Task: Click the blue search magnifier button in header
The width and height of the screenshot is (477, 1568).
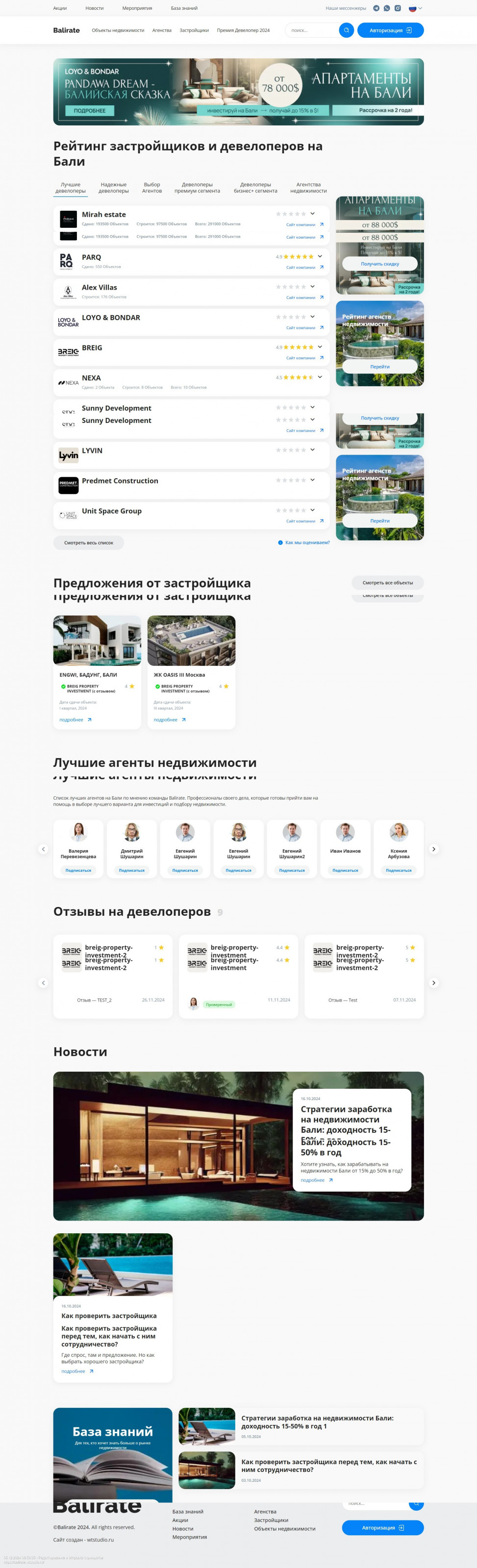Action: [x=346, y=30]
